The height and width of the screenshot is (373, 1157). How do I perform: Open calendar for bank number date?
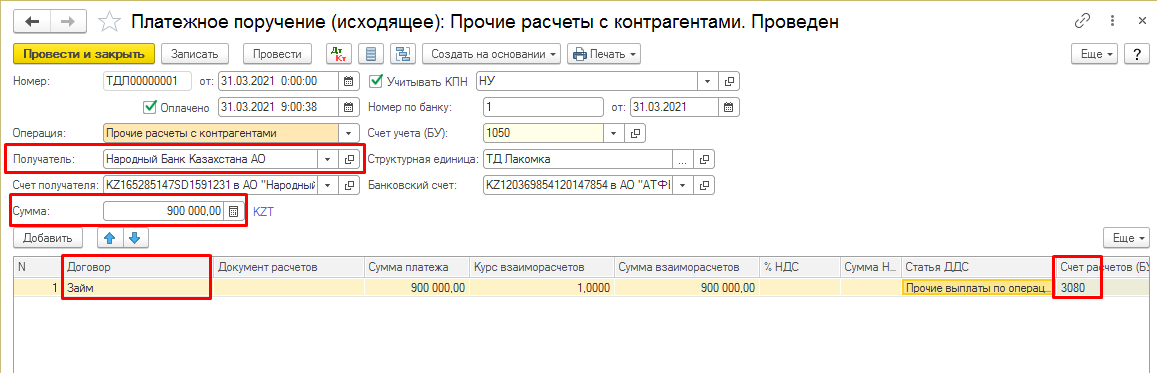[729, 107]
